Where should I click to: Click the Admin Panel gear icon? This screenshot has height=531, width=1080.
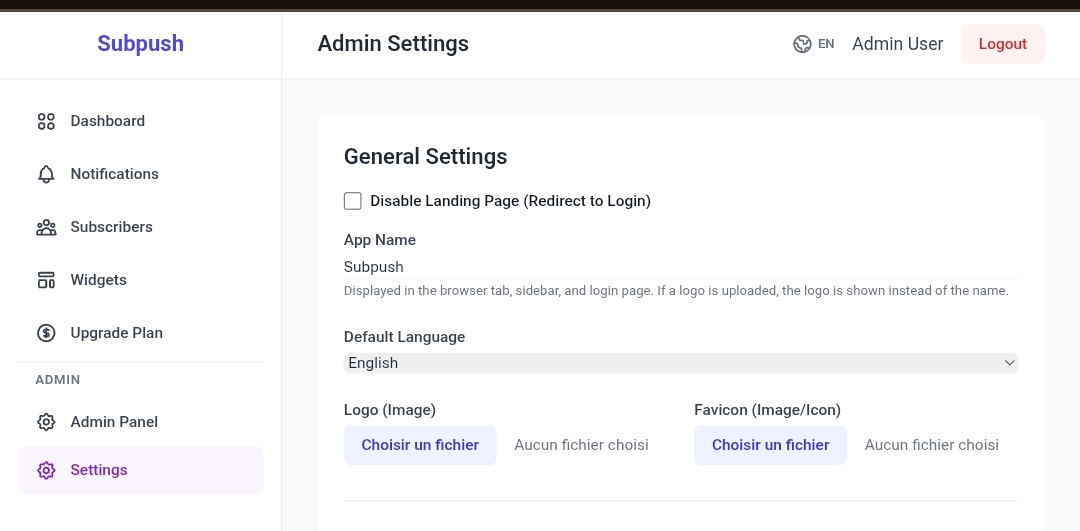point(46,422)
